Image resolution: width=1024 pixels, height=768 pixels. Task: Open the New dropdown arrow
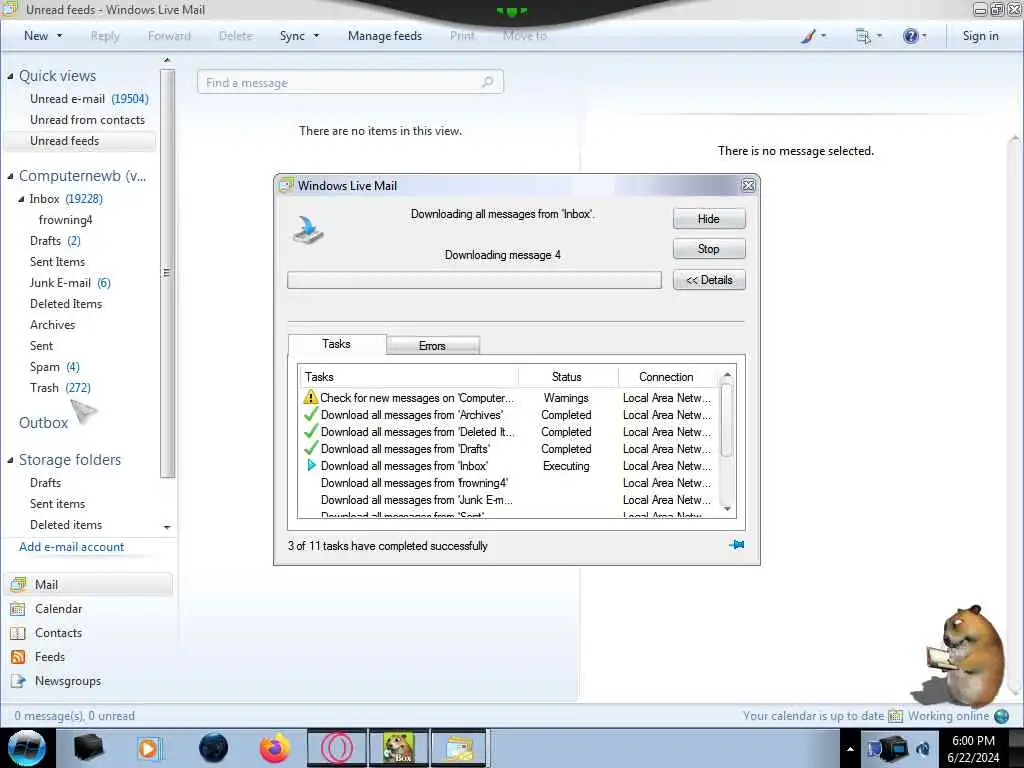tap(59, 36)
